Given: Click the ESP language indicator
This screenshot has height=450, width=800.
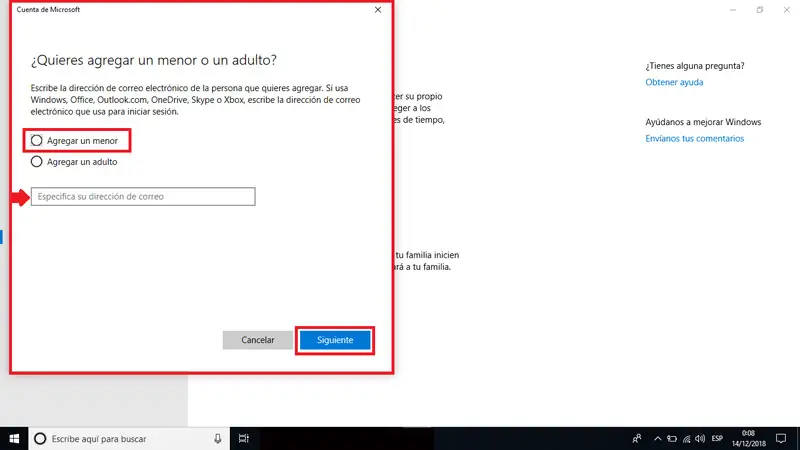Looking at the screenshot, I should tap(717, 439).
